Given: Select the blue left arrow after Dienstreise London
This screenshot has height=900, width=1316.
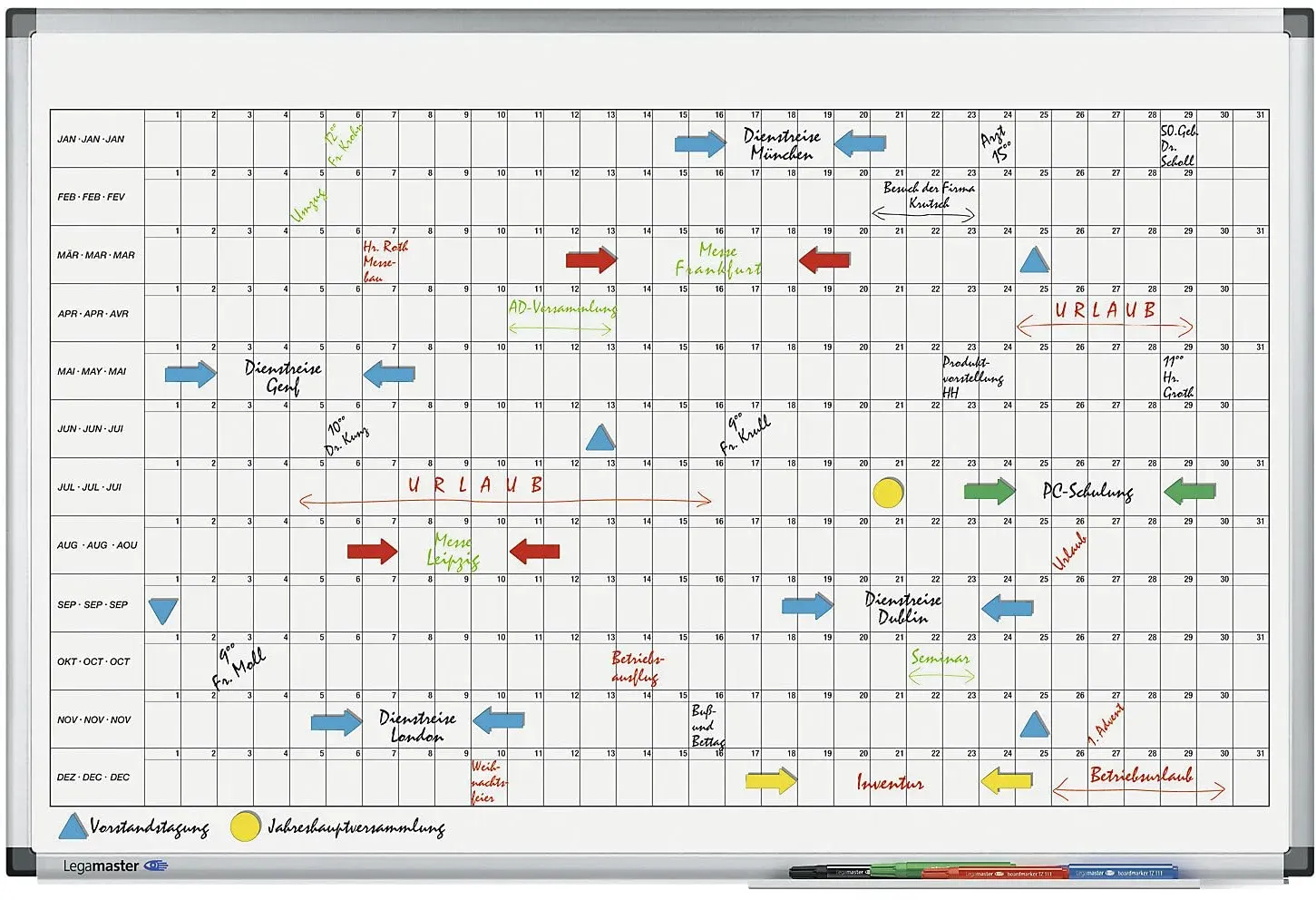Looking at the screenshot, I should click(499, 721).
